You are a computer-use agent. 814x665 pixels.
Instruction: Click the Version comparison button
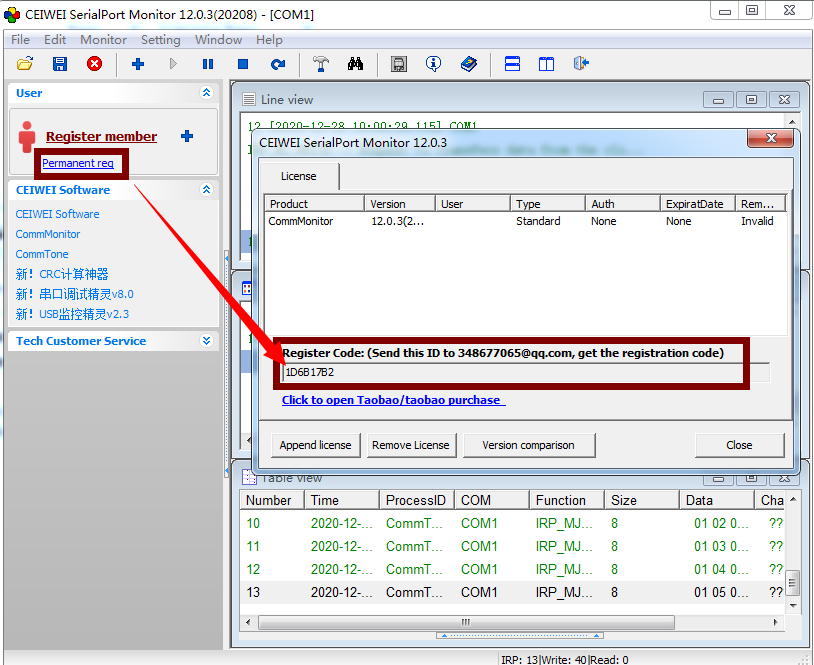pos(528,445)
